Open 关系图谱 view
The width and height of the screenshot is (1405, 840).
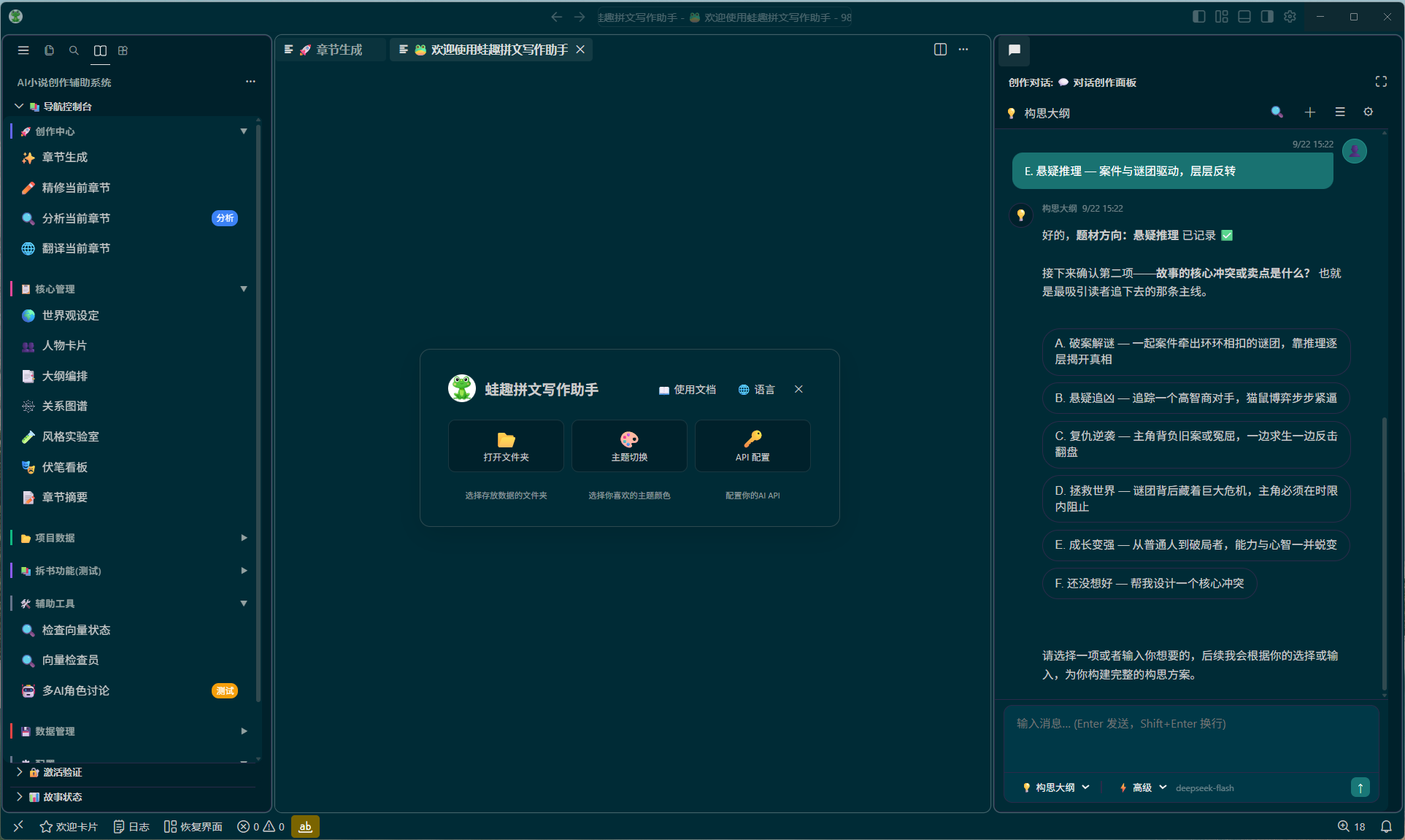(131, 406)
